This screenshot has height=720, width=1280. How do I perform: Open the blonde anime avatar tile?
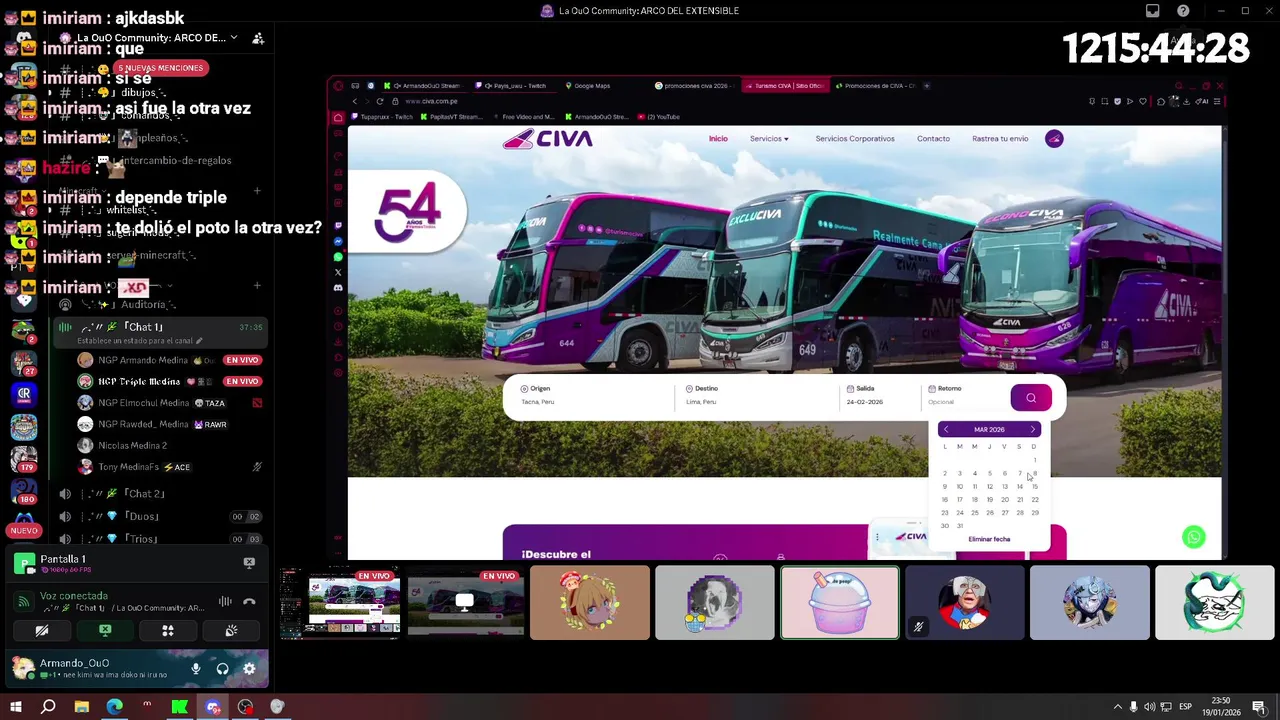coord(590,602)
